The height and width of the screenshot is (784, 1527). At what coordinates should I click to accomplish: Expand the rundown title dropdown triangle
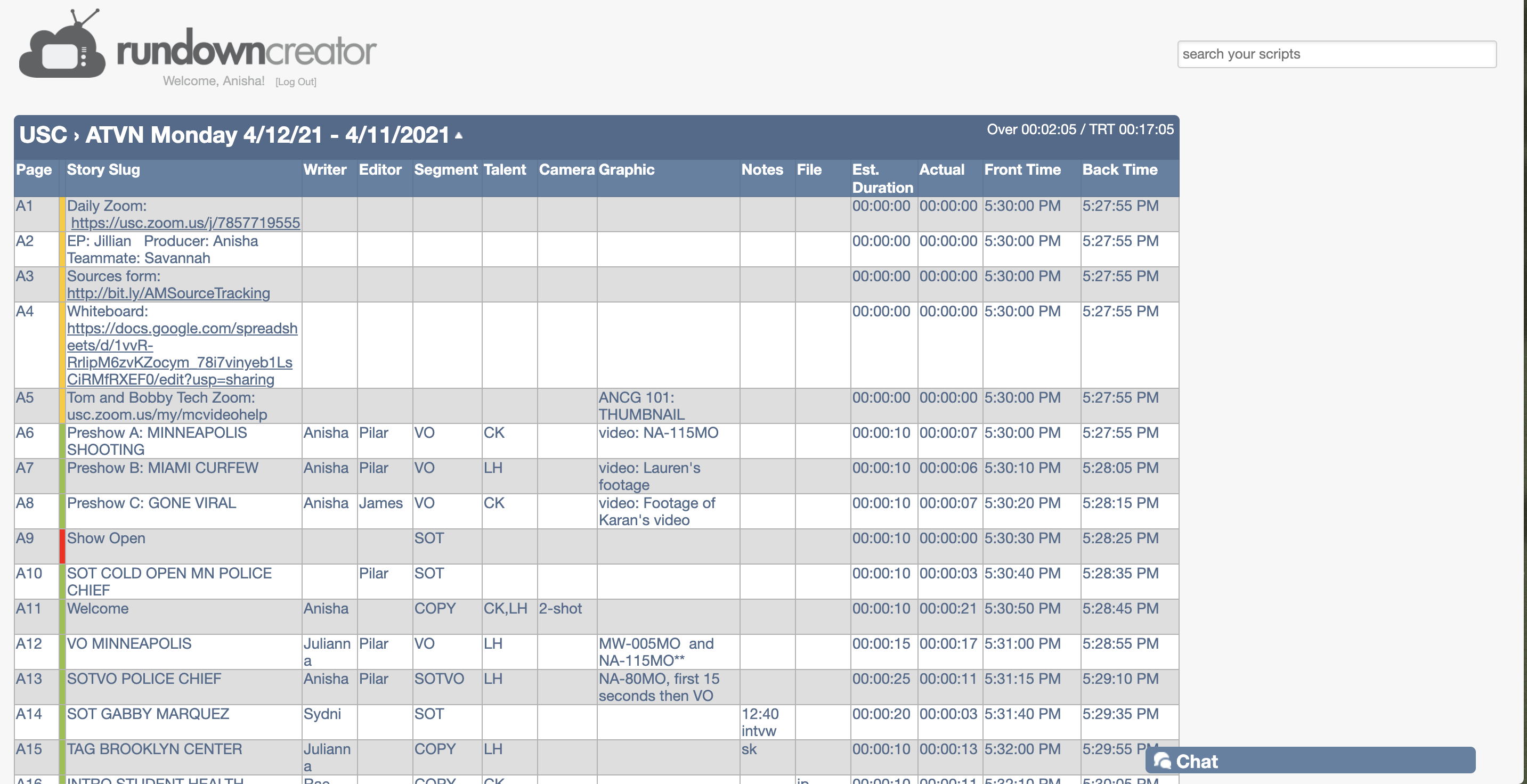coord(458,136)
